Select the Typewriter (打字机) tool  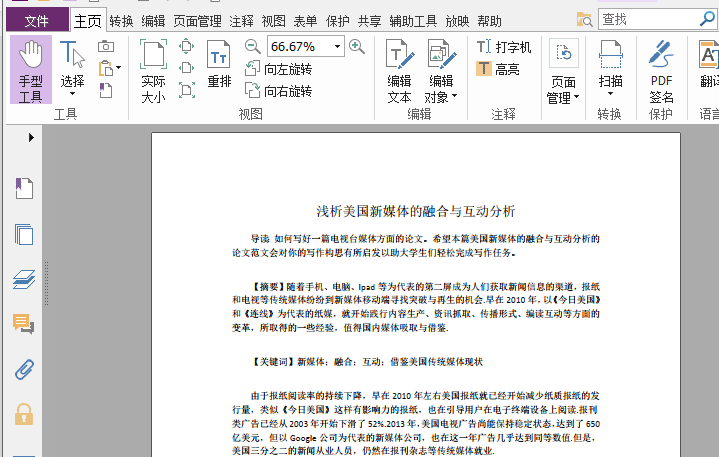point(504,47)
